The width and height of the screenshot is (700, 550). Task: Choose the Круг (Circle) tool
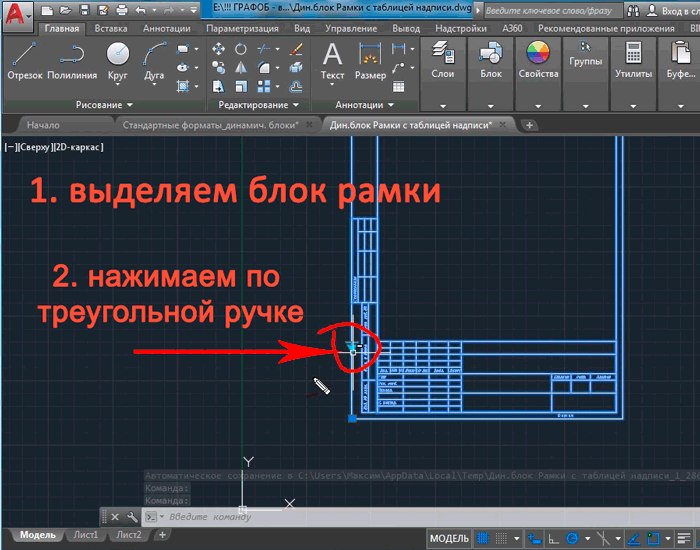(x=118, y=62)
